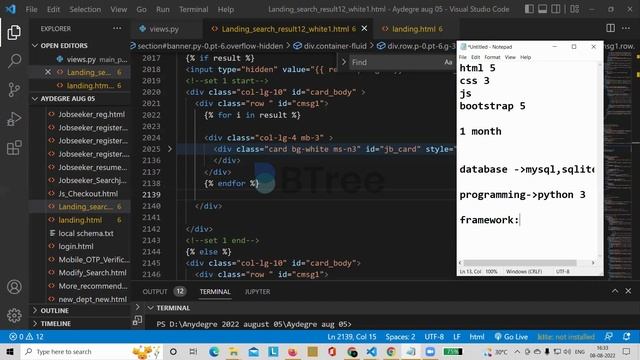Close the Landing_search_result12_white1.html tab
This screenshot has height=360, width=640.
point(364,29)
